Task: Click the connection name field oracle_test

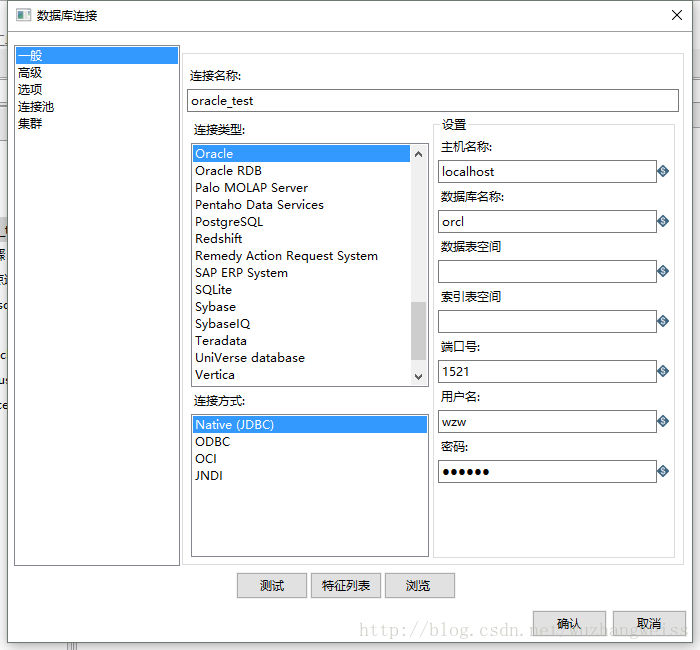Action: click(x=433, y=100)
